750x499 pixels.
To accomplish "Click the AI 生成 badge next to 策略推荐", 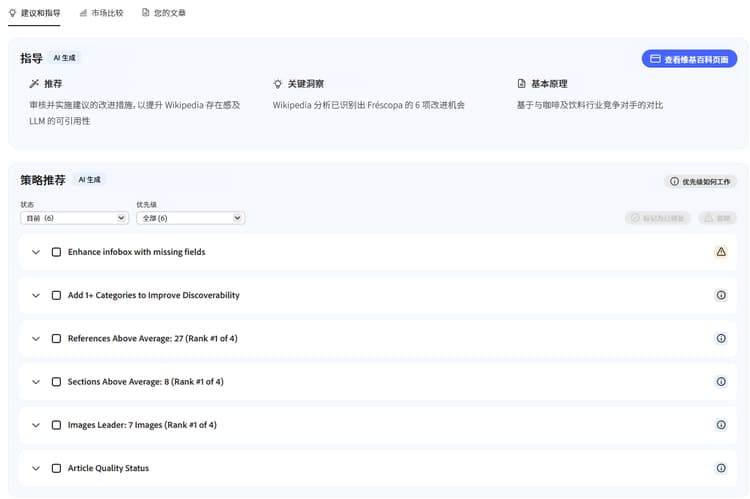I will [x=89, y=180].
